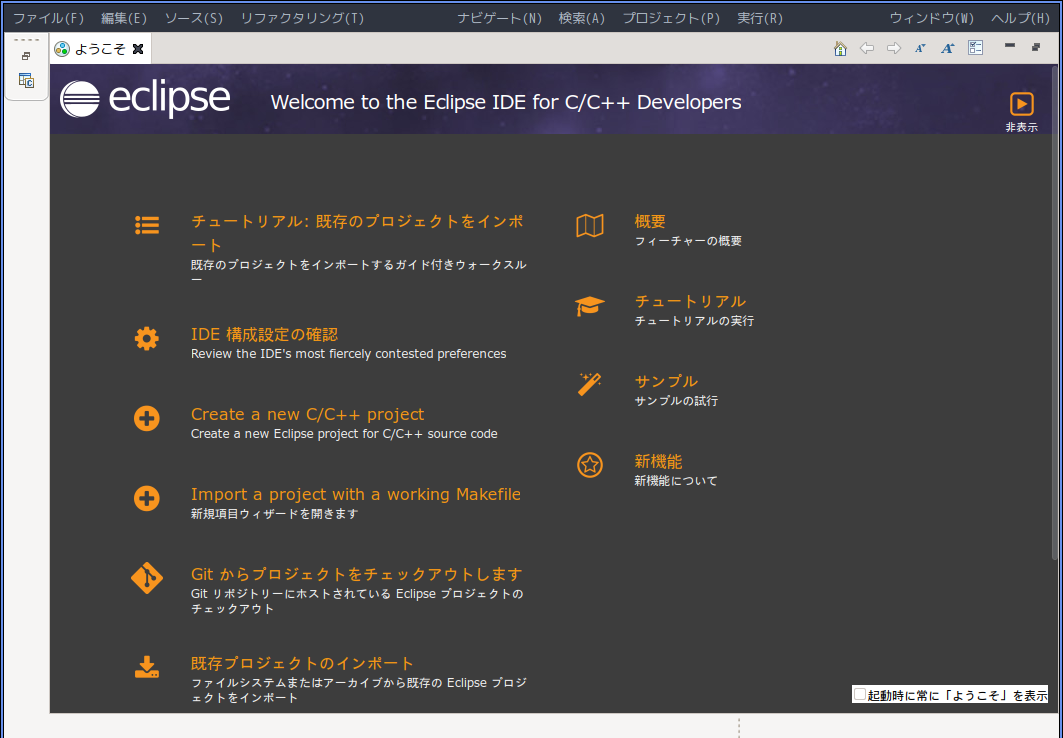Click Import a project with a working Makefile
Viewport: 1063px width, 738px height.
[x=356, y=494]
